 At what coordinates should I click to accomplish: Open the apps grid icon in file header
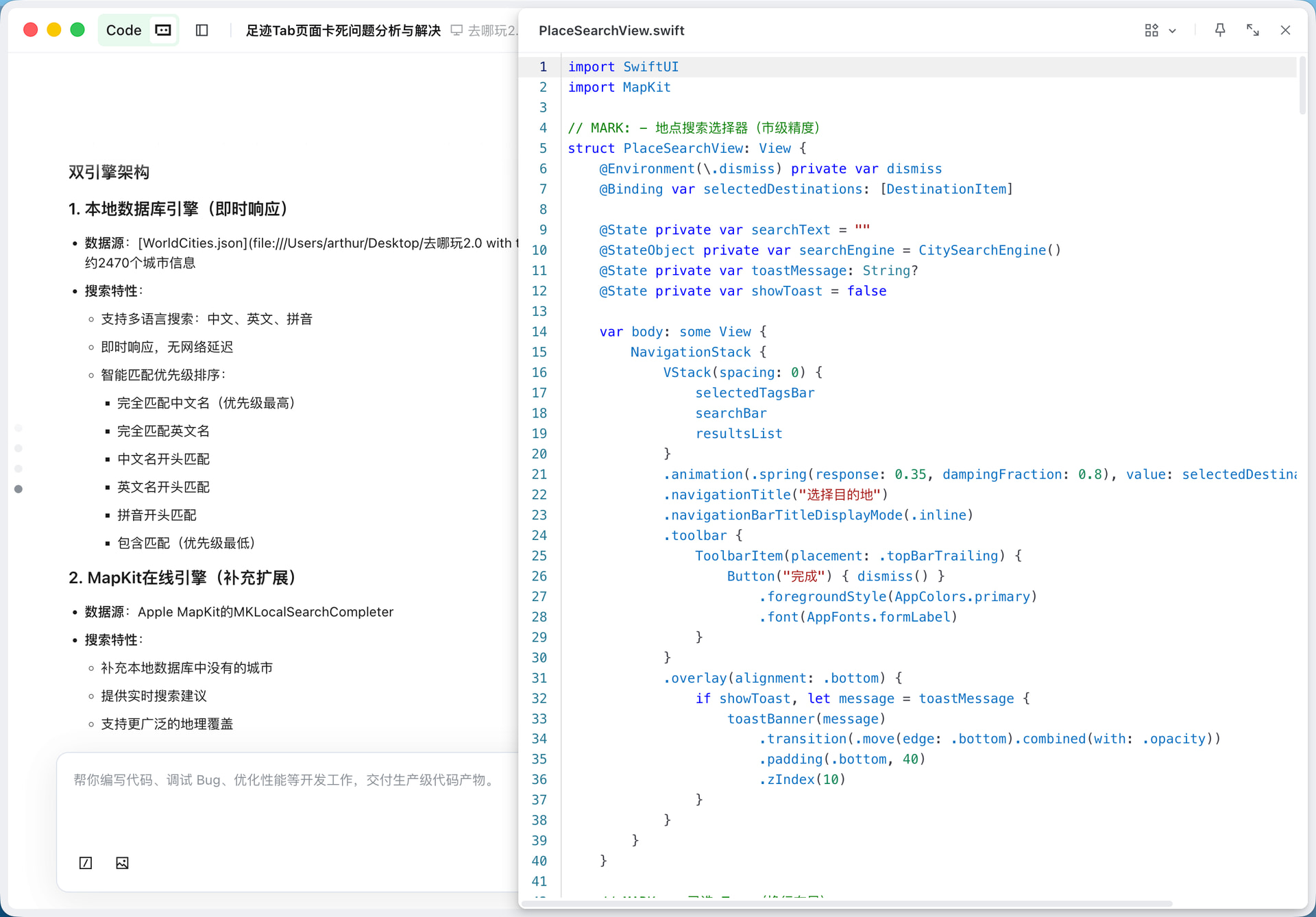tap(1151, 30)
